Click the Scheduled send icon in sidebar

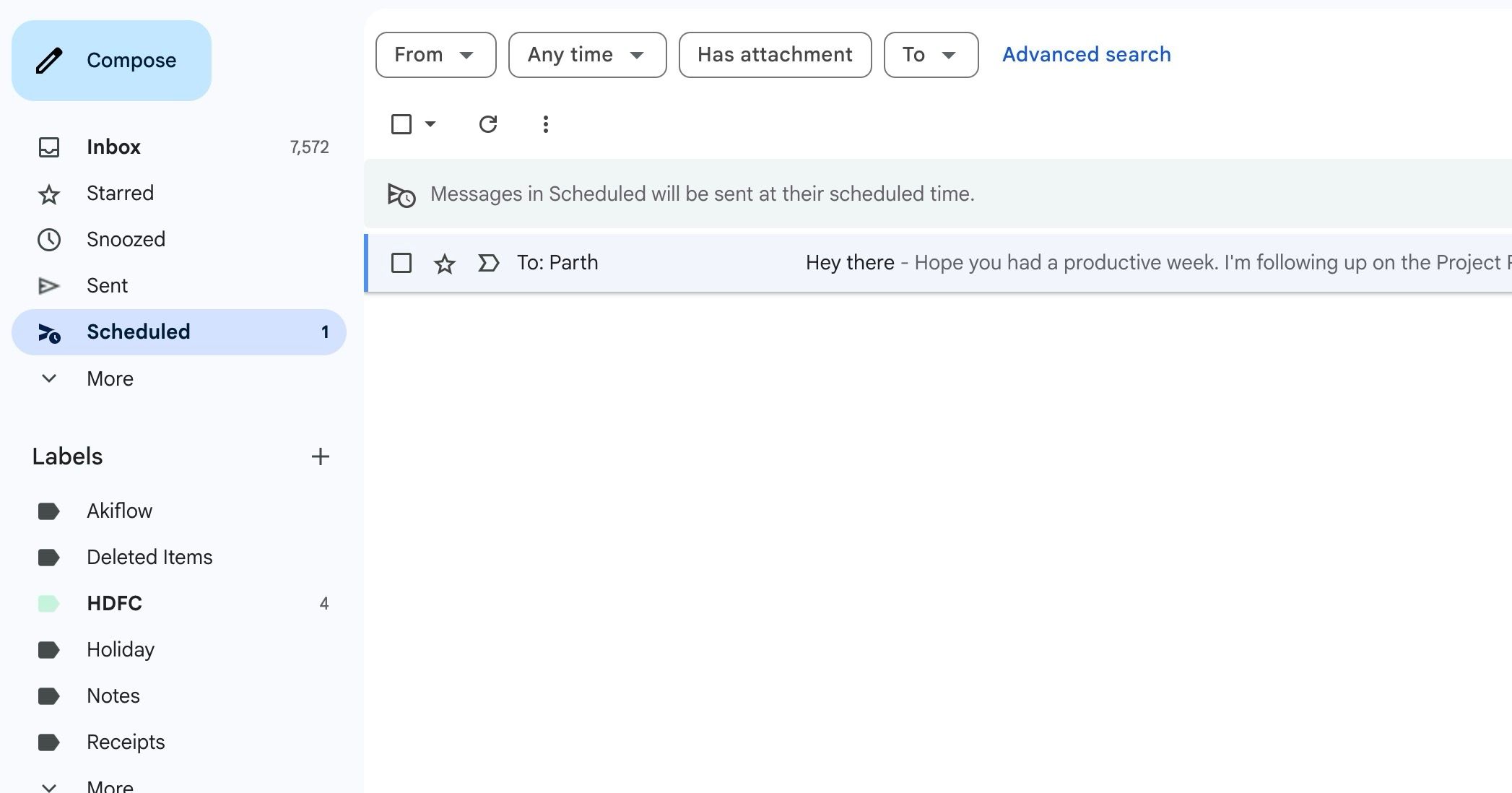click(x=49, y=333)
